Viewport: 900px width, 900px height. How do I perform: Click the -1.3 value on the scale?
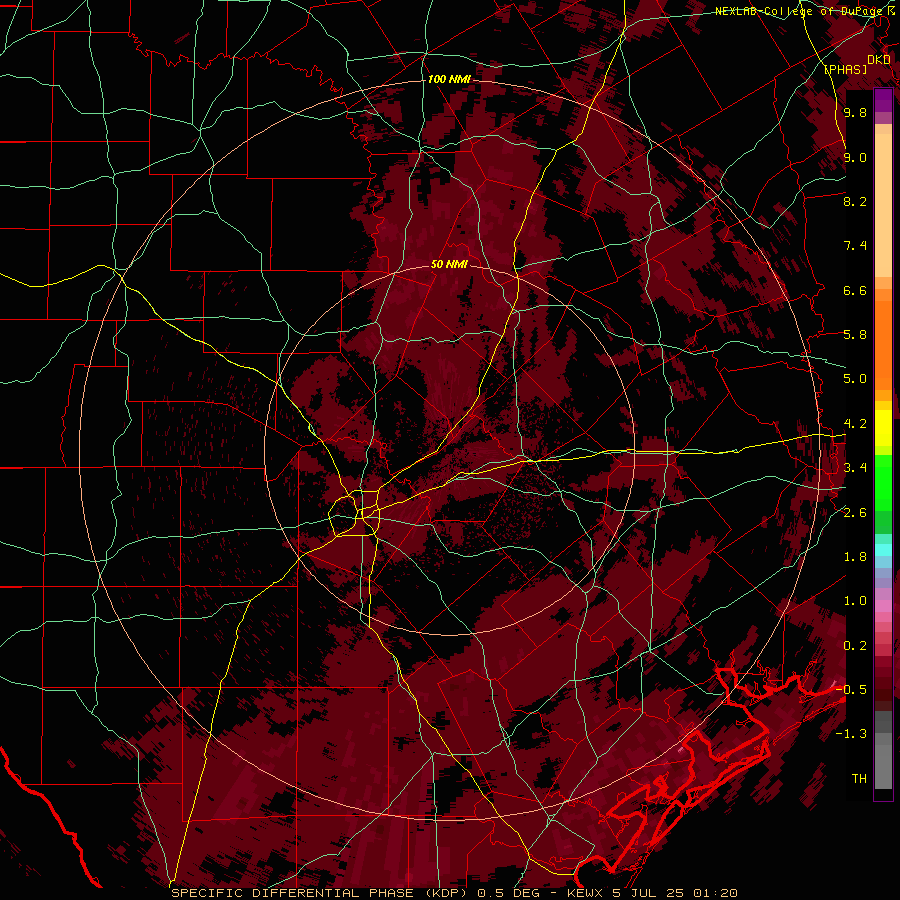coord(851,734)
